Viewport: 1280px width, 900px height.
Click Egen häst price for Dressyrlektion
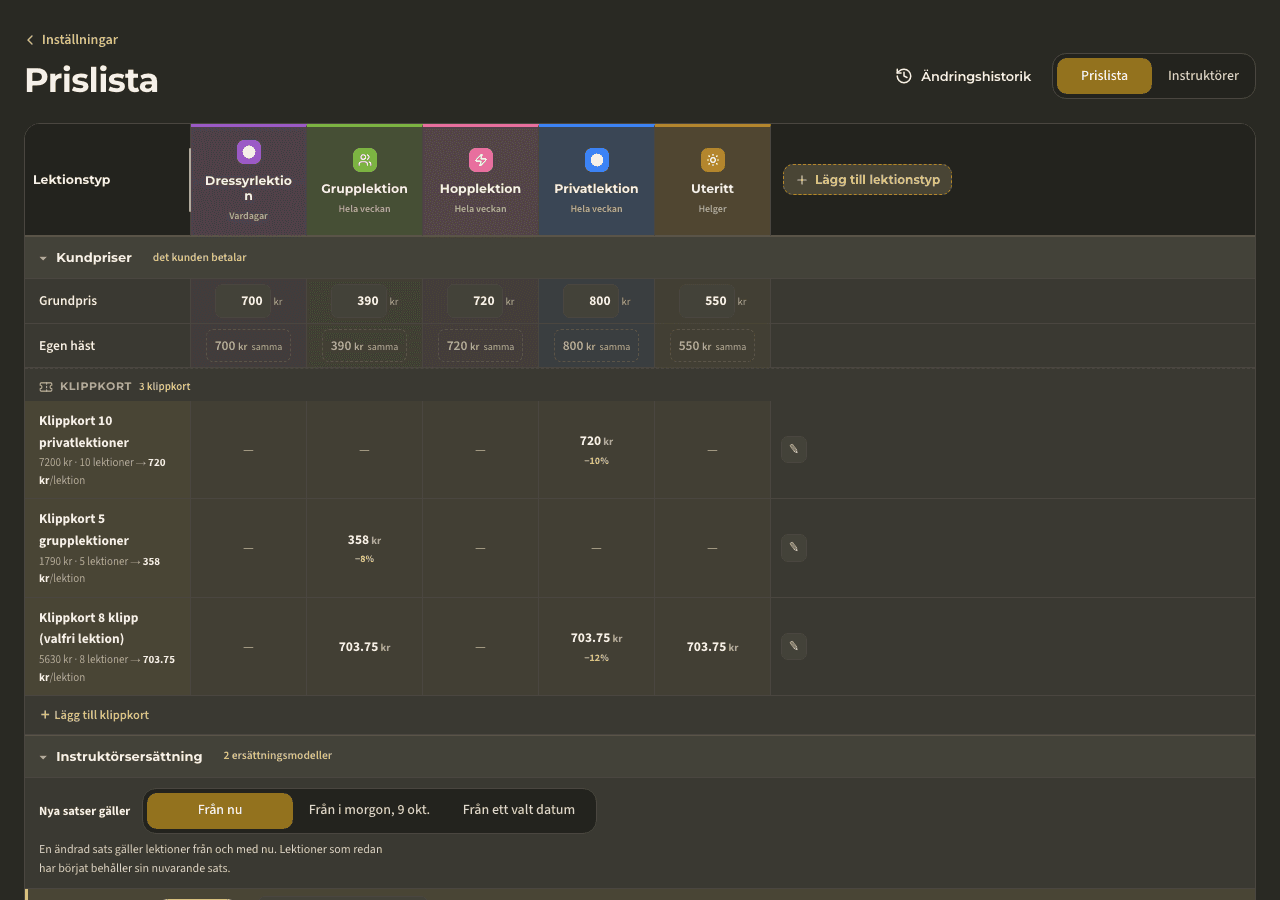(x=249, y=346)
